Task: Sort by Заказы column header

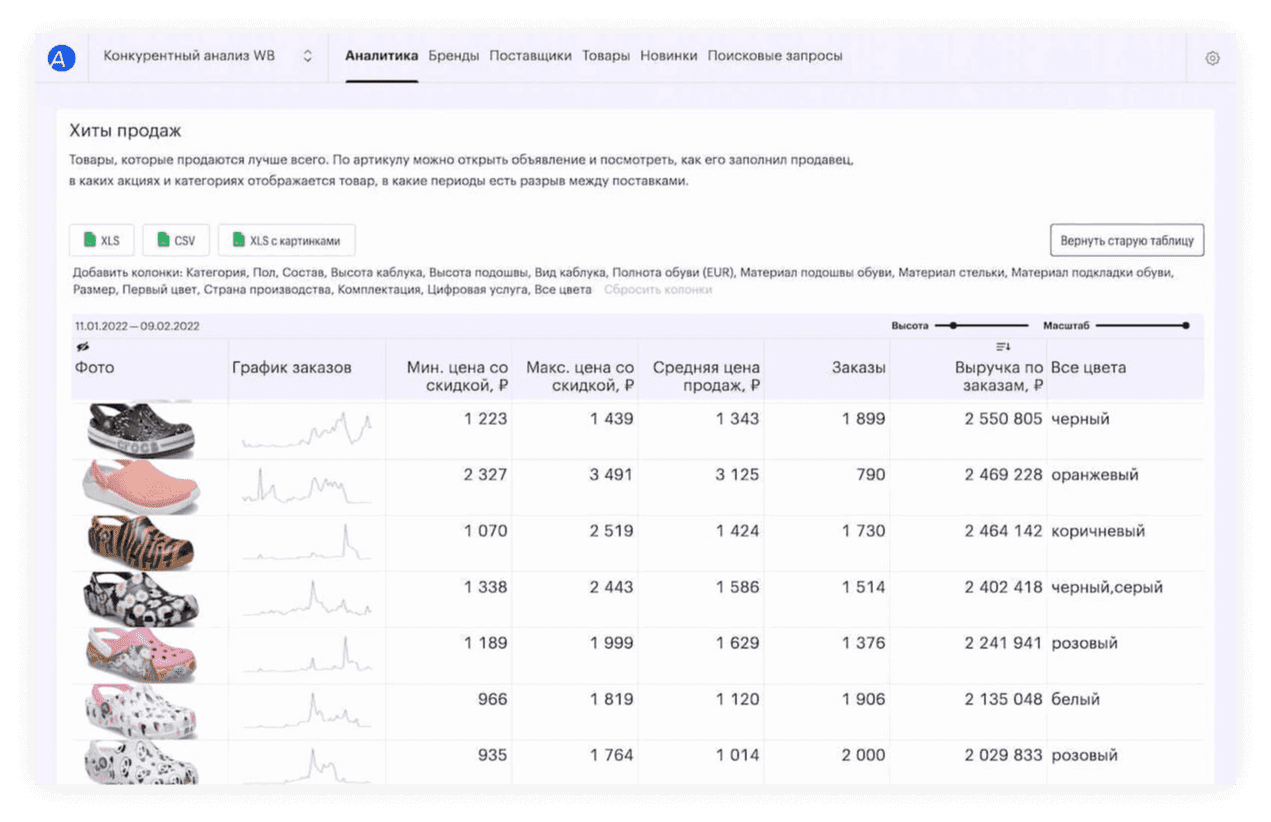Action: click(858, 367)
